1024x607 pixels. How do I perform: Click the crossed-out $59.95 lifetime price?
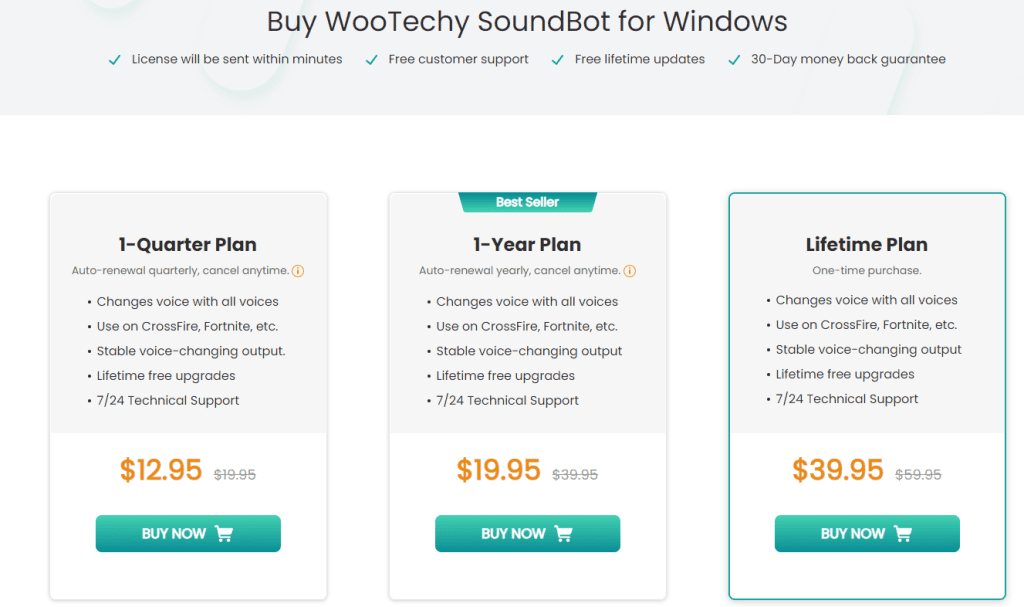coord(917,475)
